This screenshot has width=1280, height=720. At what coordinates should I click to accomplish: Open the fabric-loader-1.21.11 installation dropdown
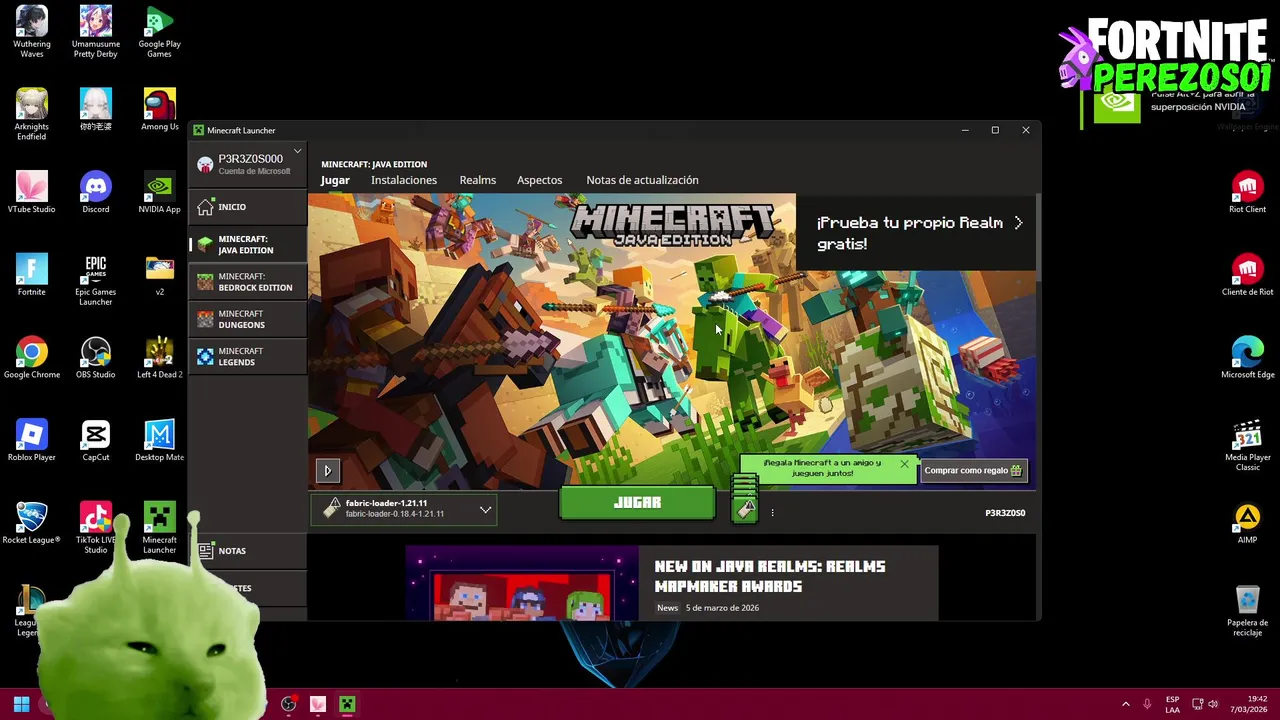[404, 509]
